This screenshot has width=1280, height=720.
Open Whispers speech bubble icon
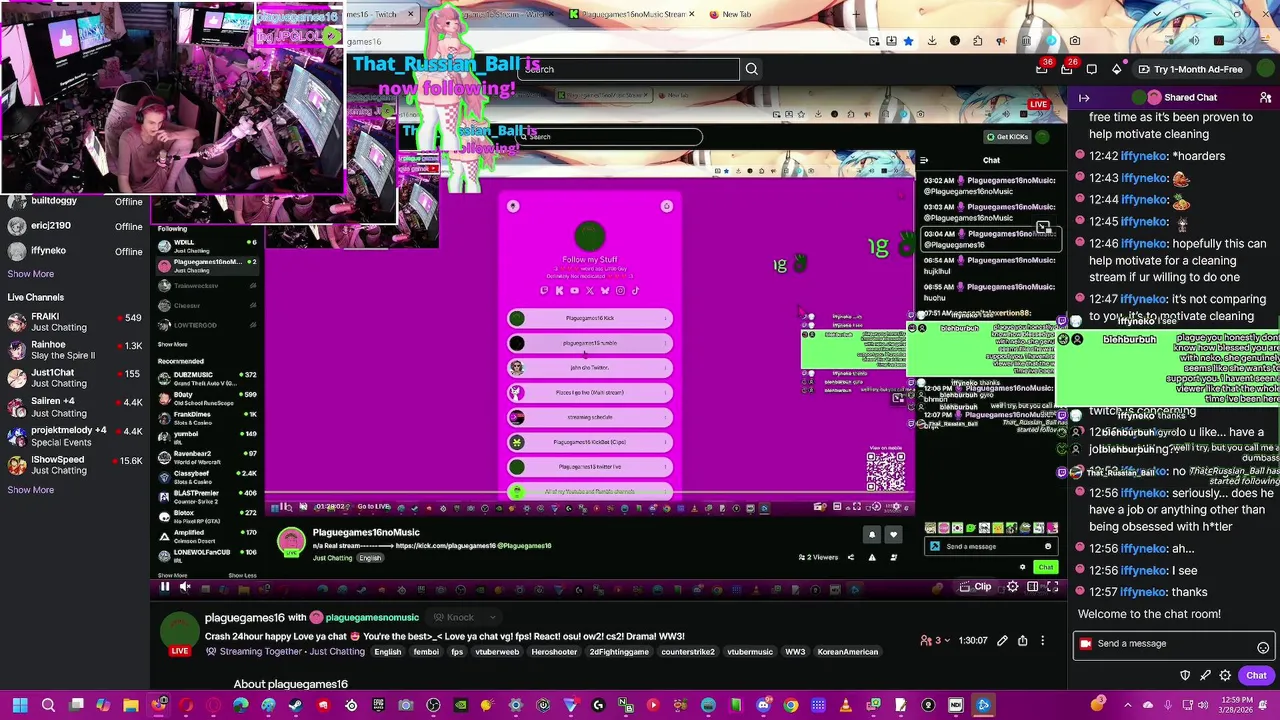pos(1091,69)
